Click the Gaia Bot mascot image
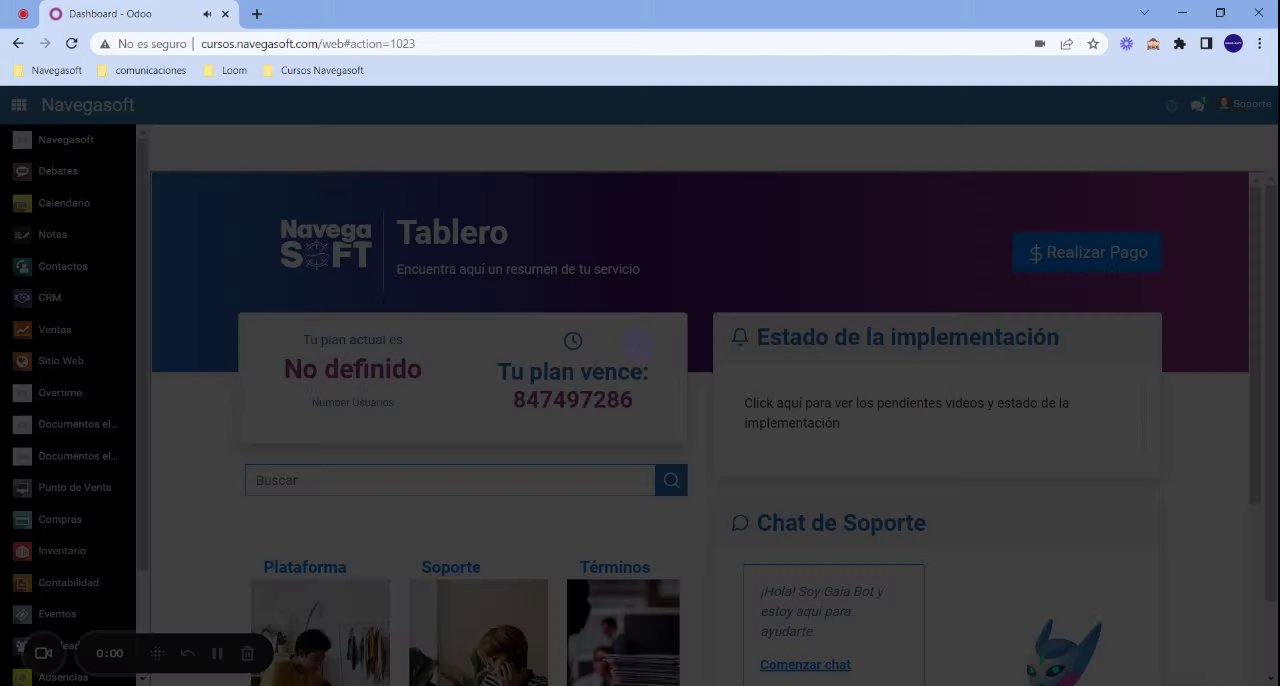Viewport: 1280px width, 686px height. click(1065, 651)
